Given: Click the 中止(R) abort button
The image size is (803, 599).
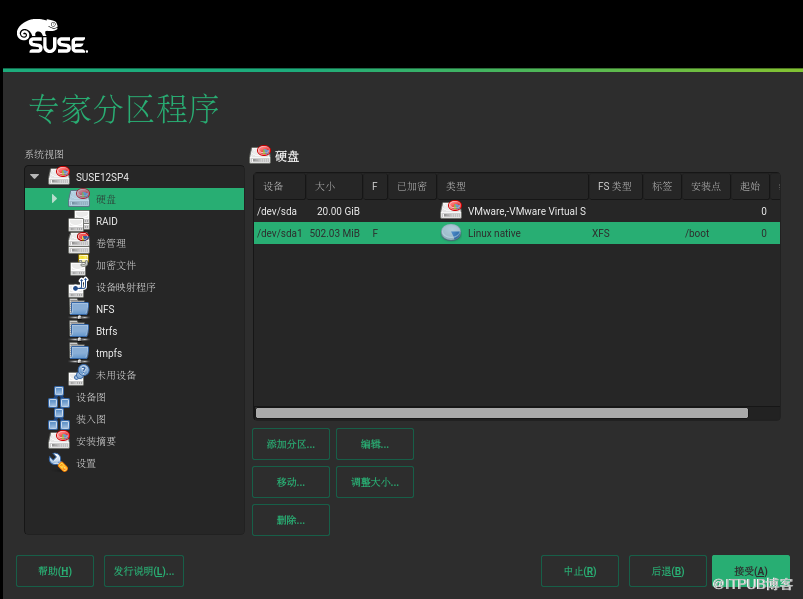Looking at the screenshot, I should point(580,571).
